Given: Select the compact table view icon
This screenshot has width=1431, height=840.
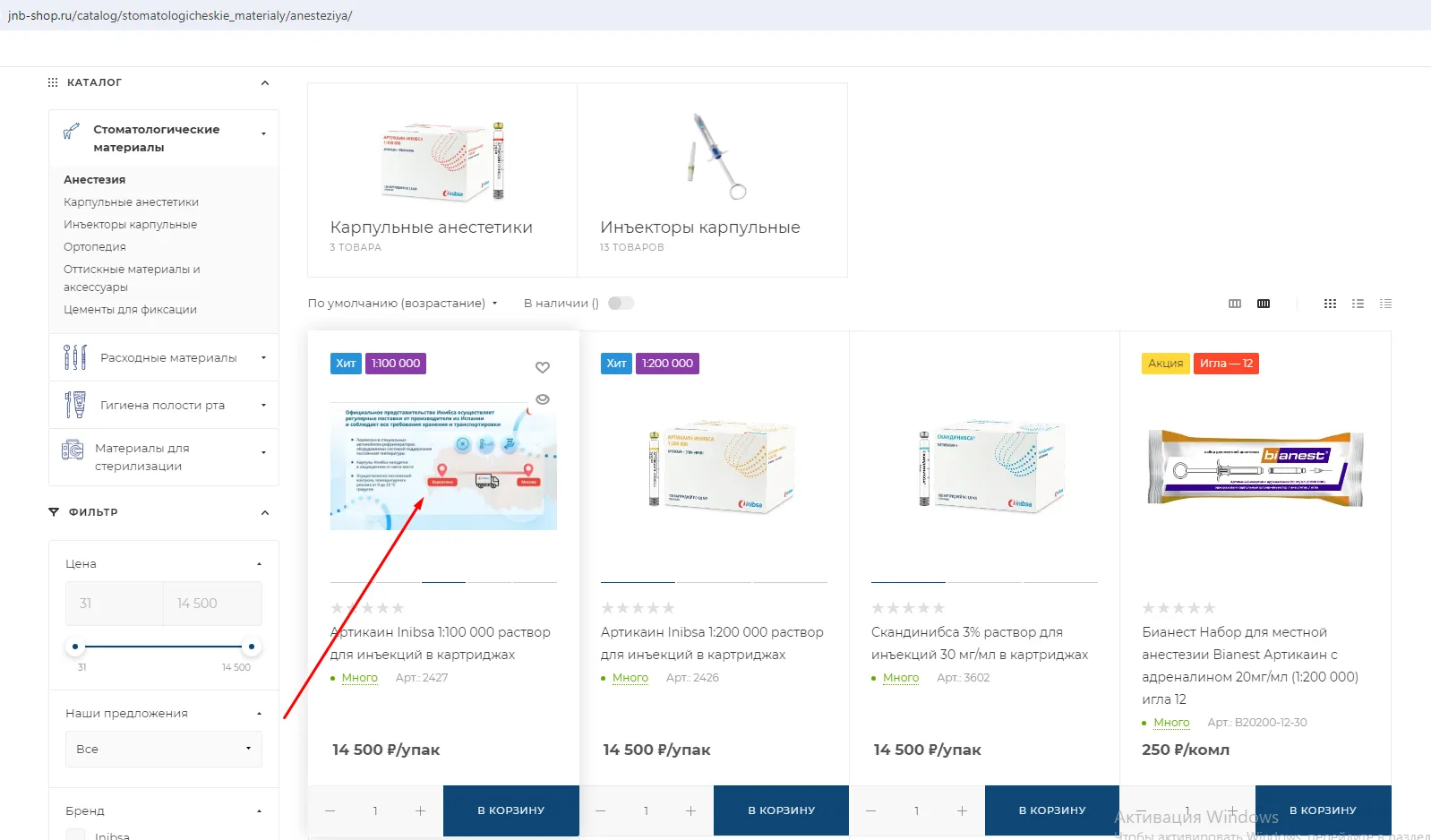Looking at the screenshot, I should 1385,304.
